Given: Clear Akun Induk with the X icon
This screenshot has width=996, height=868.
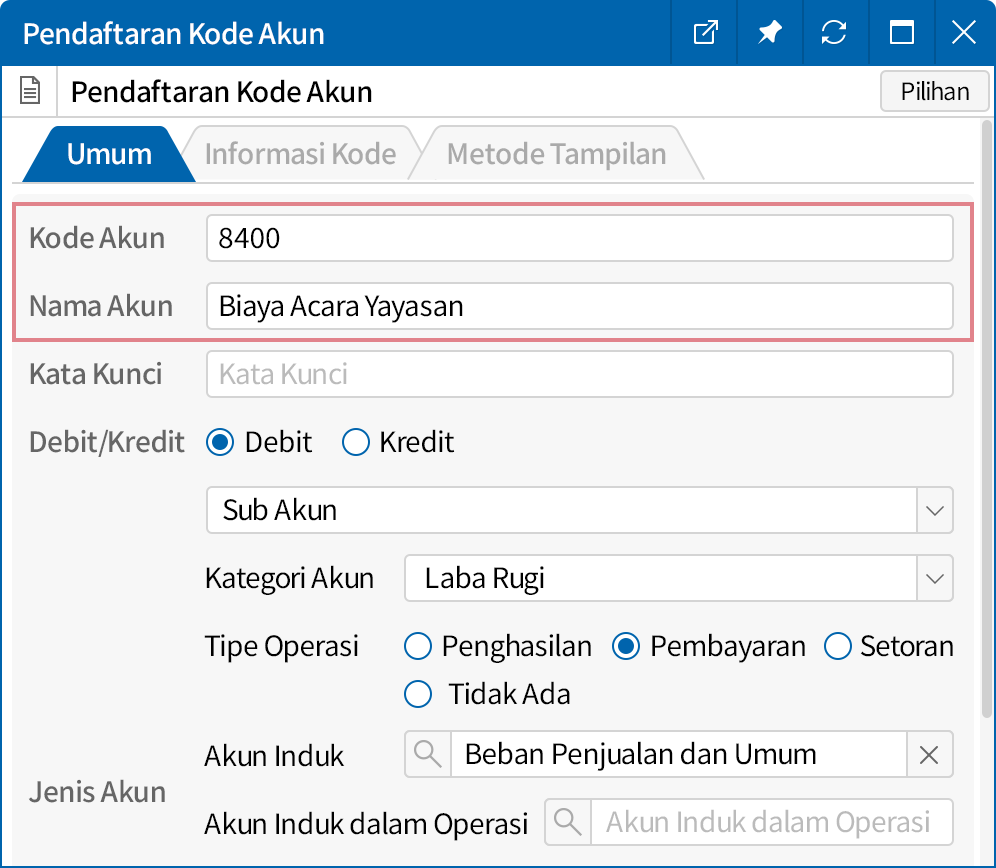Looking at the screenshot, I should pyautogui.click(x=929, y=755).
